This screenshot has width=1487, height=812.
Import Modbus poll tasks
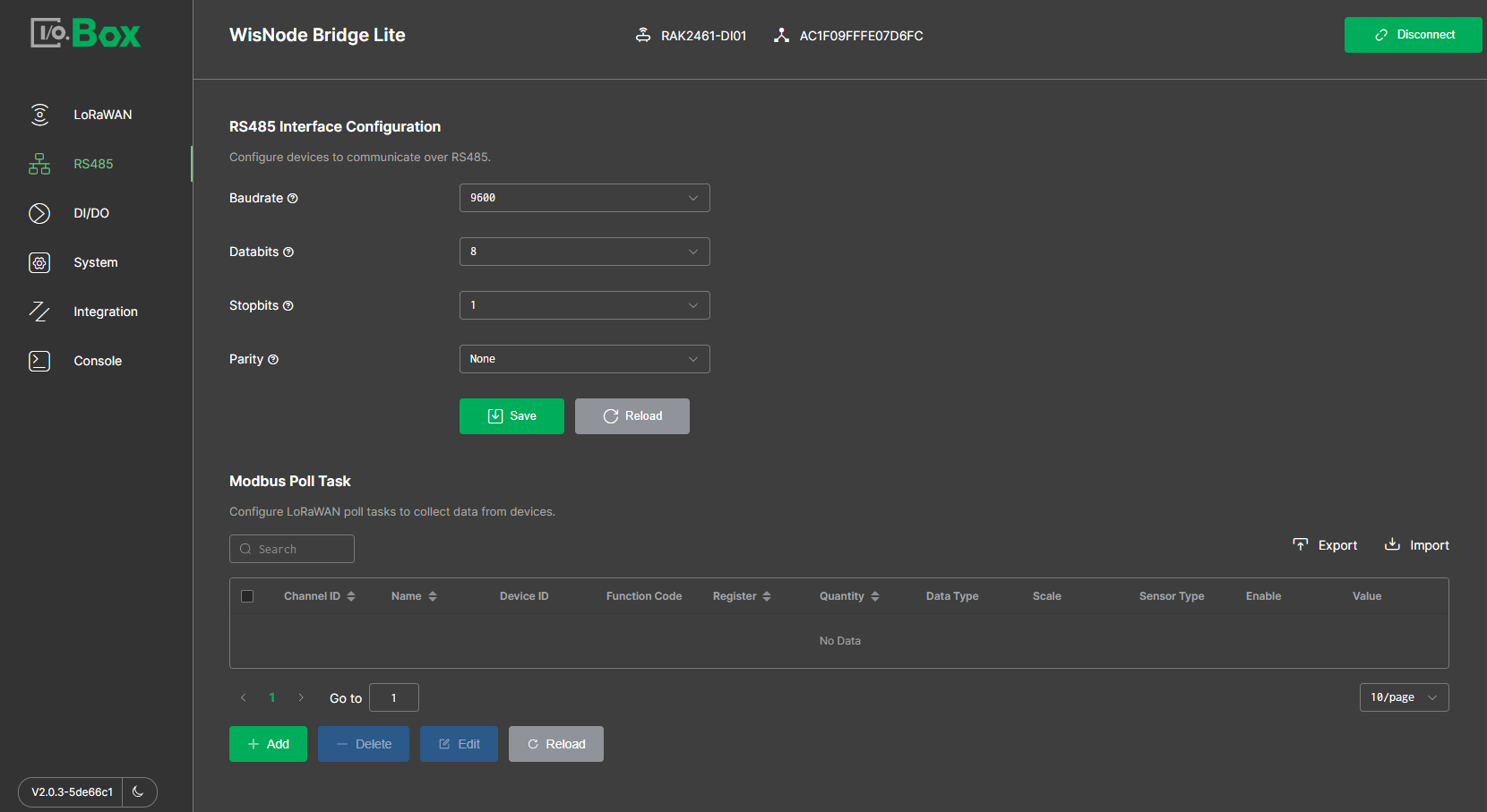coord(1416,545)
